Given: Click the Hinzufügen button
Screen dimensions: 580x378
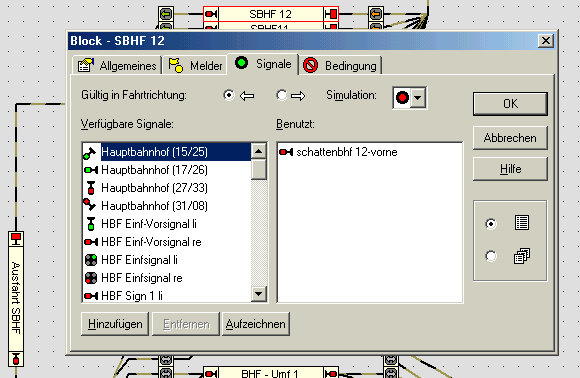Looking at the screenshot, I should click(x=115, y=324).
